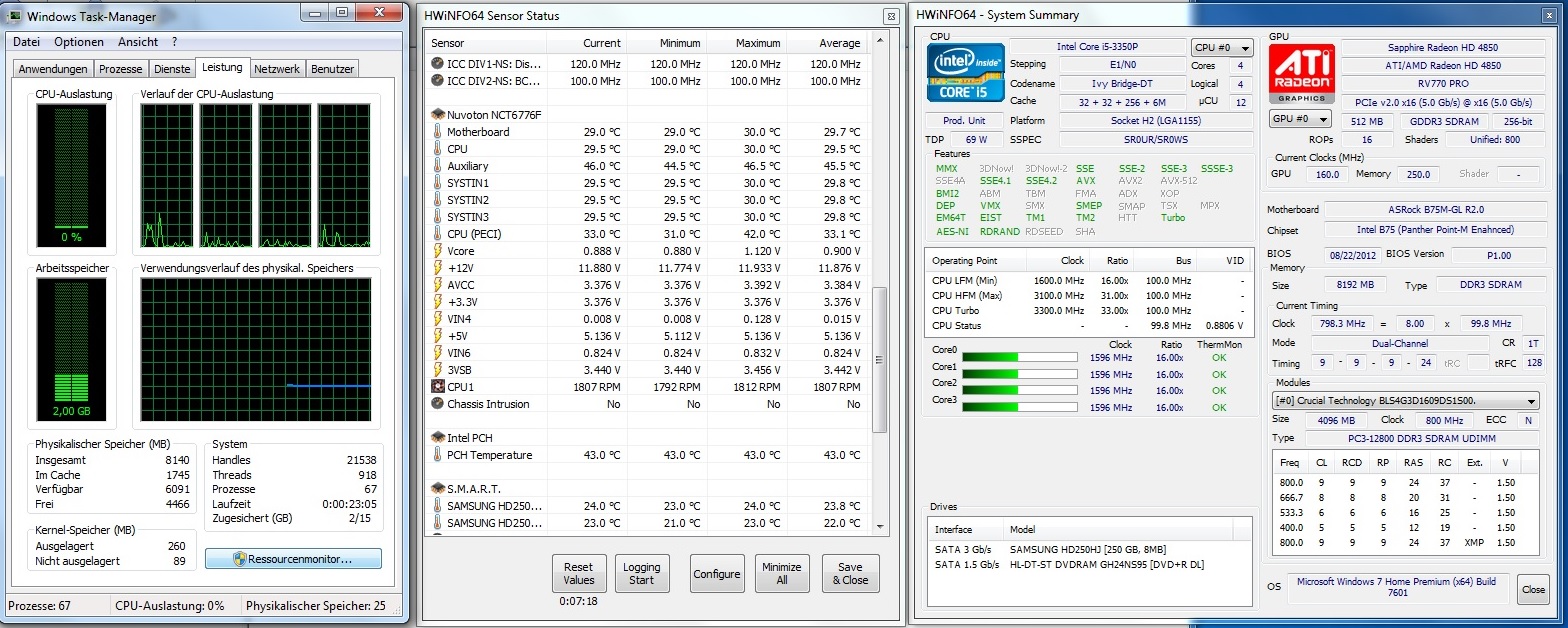Click the Task-Manager title bar icon

(15, 14)
